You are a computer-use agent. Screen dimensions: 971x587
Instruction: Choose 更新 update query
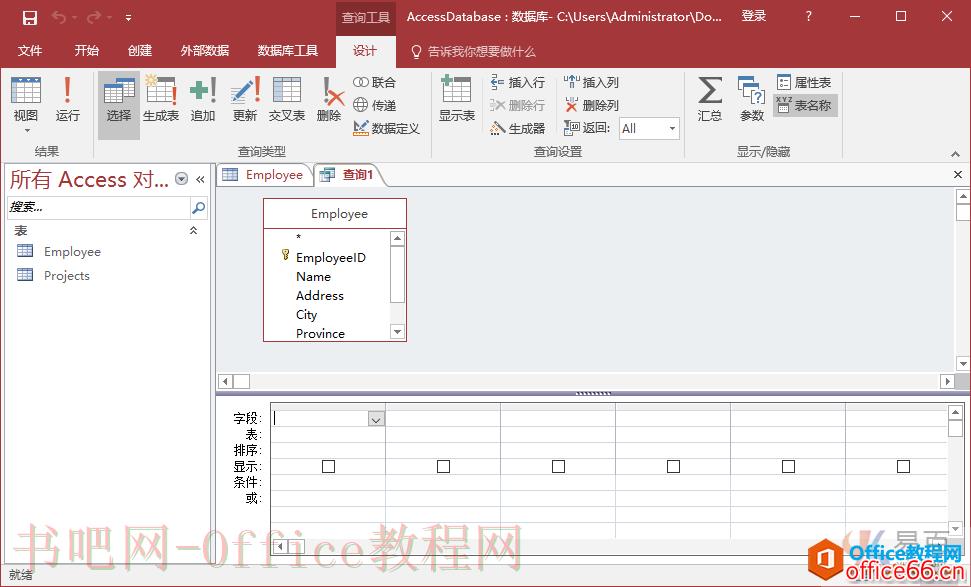(x=245, y=99)
